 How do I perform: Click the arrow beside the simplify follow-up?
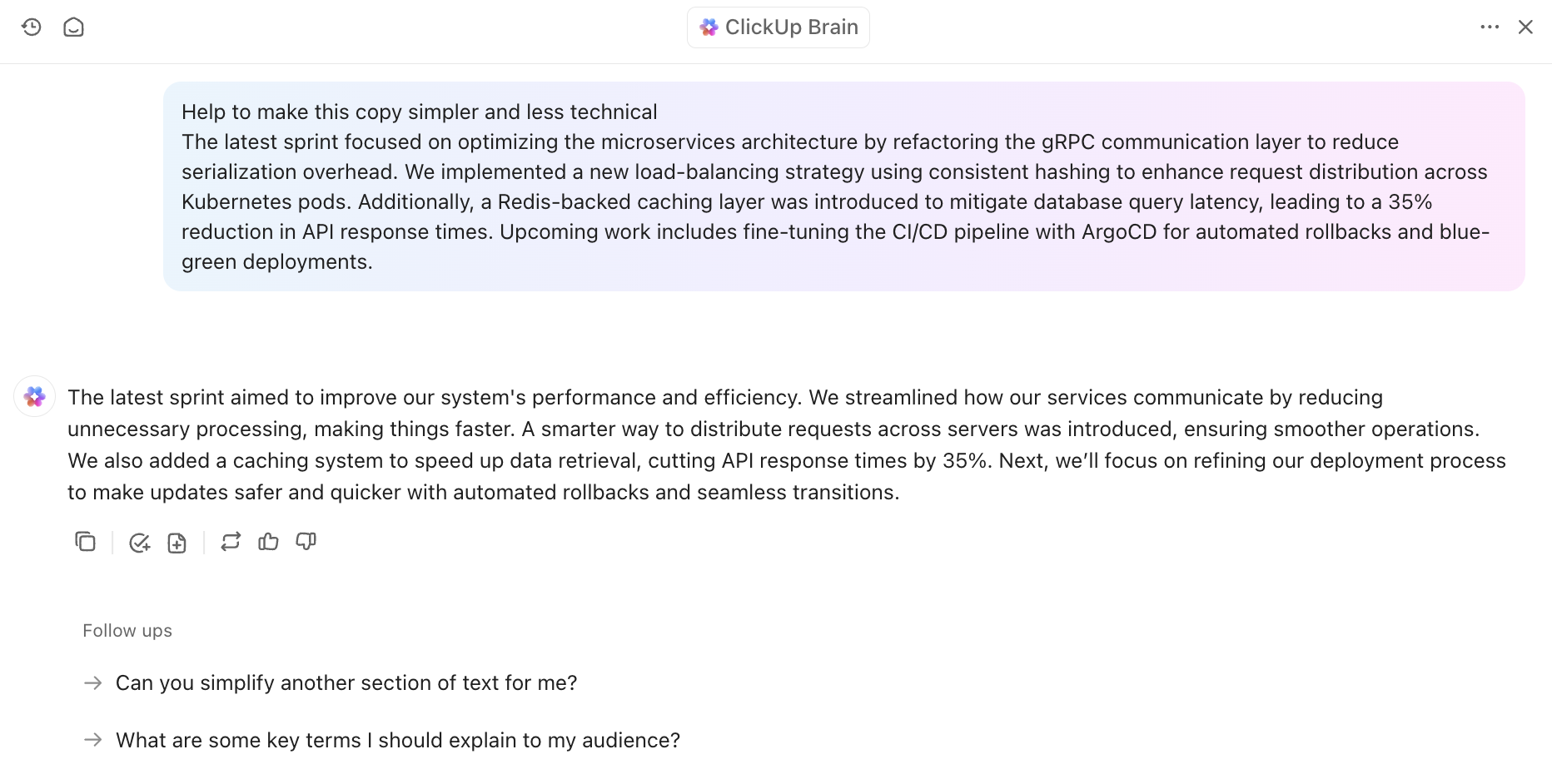point(93,683)
